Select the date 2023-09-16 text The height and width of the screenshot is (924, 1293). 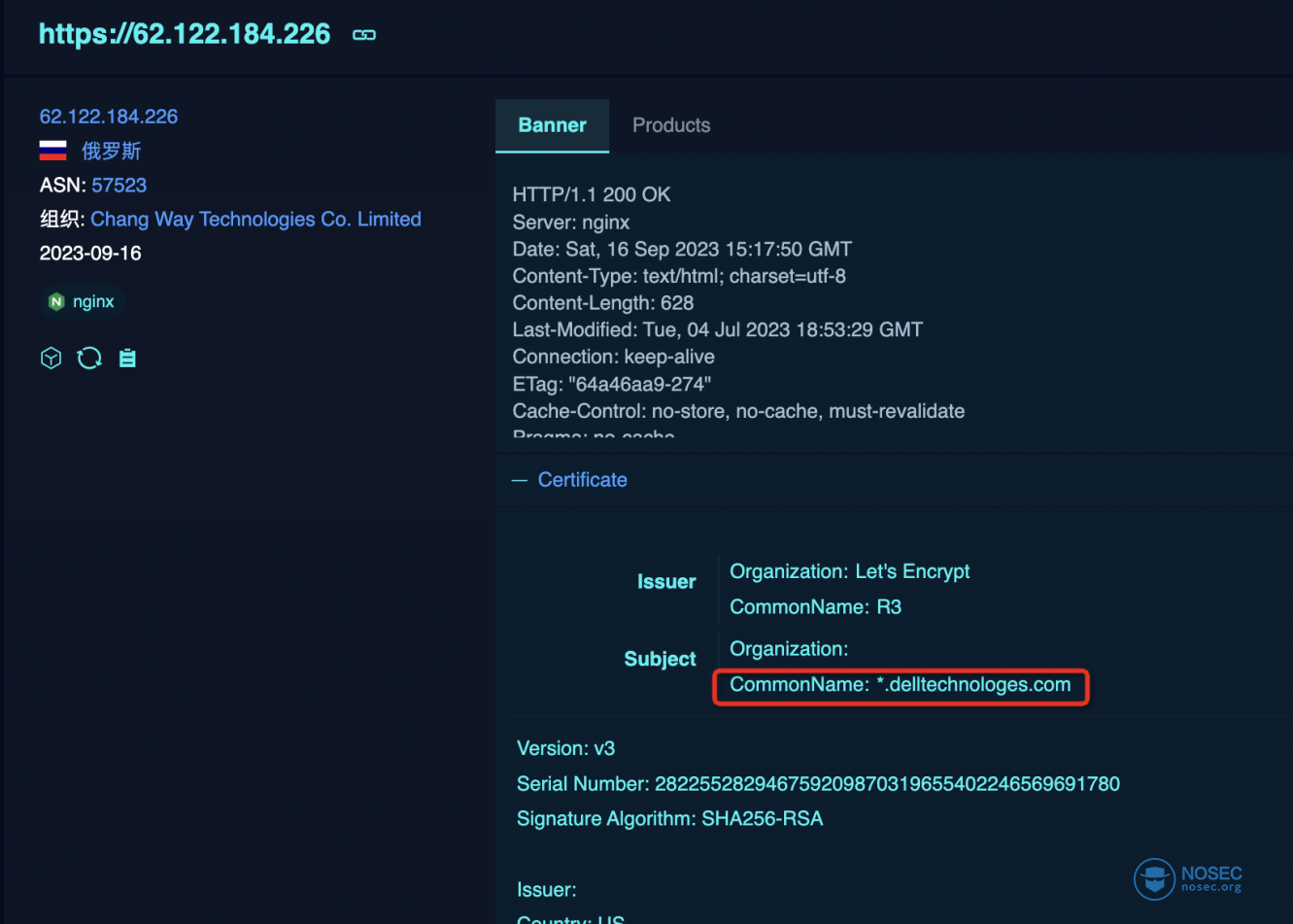tap(90, 254)
